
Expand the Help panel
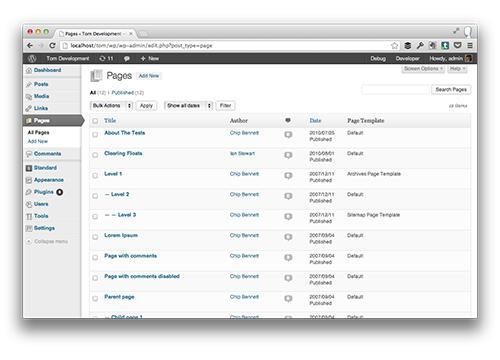pyautogui.click(x=457, y=69)
